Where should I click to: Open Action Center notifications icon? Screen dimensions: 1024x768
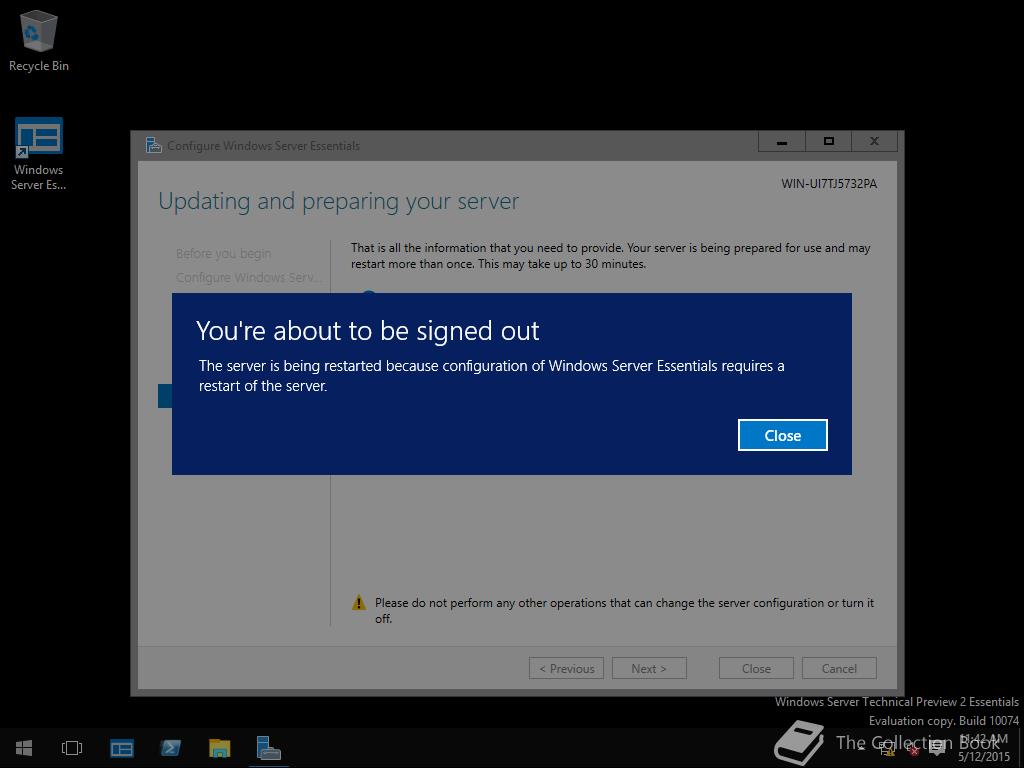click(937, 748)
